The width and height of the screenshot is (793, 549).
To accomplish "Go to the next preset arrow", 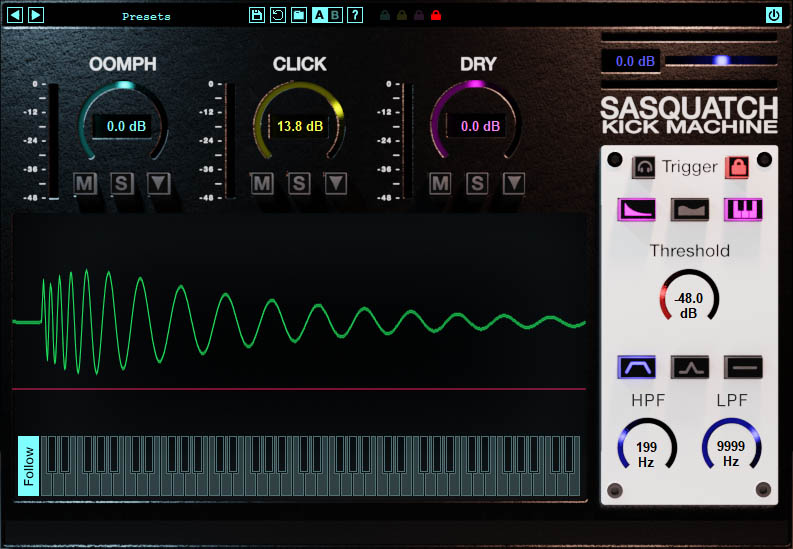I will coord(36,15).
